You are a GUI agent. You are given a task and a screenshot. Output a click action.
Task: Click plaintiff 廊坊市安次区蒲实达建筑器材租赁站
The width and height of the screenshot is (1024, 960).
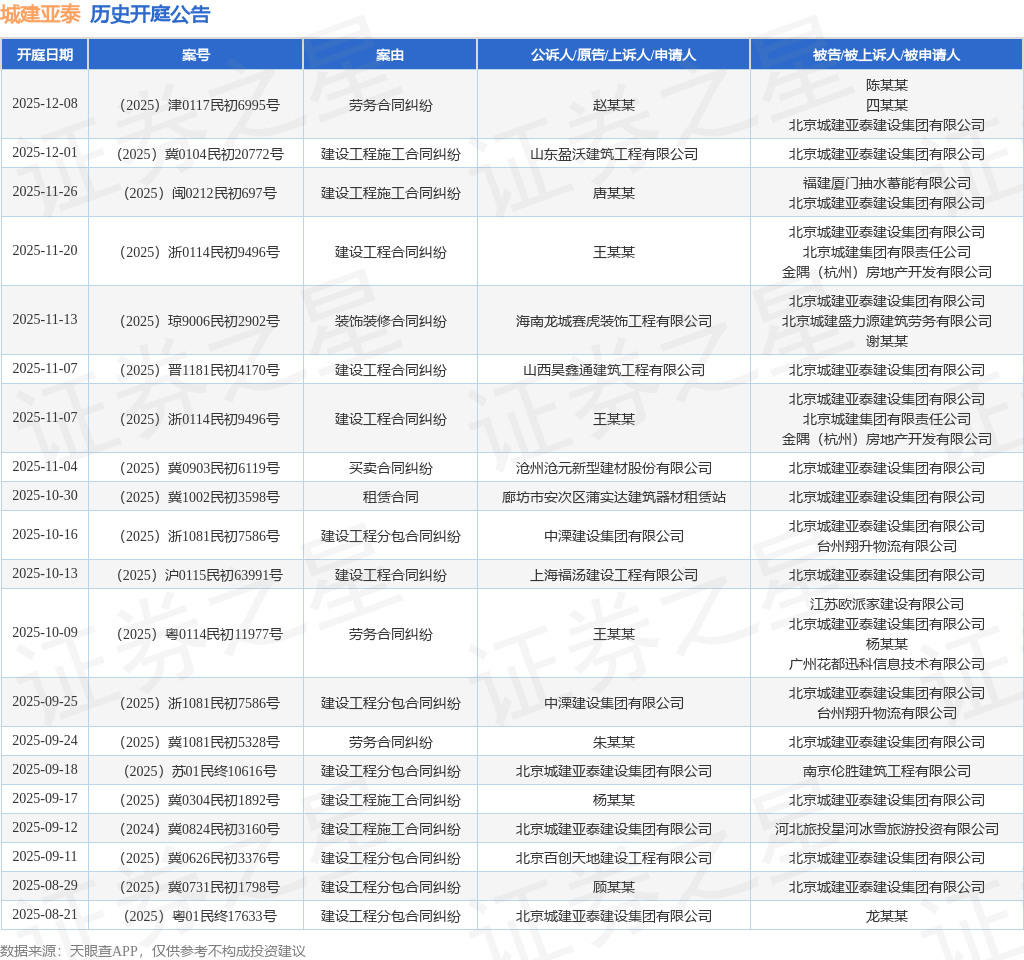[613, 497]
